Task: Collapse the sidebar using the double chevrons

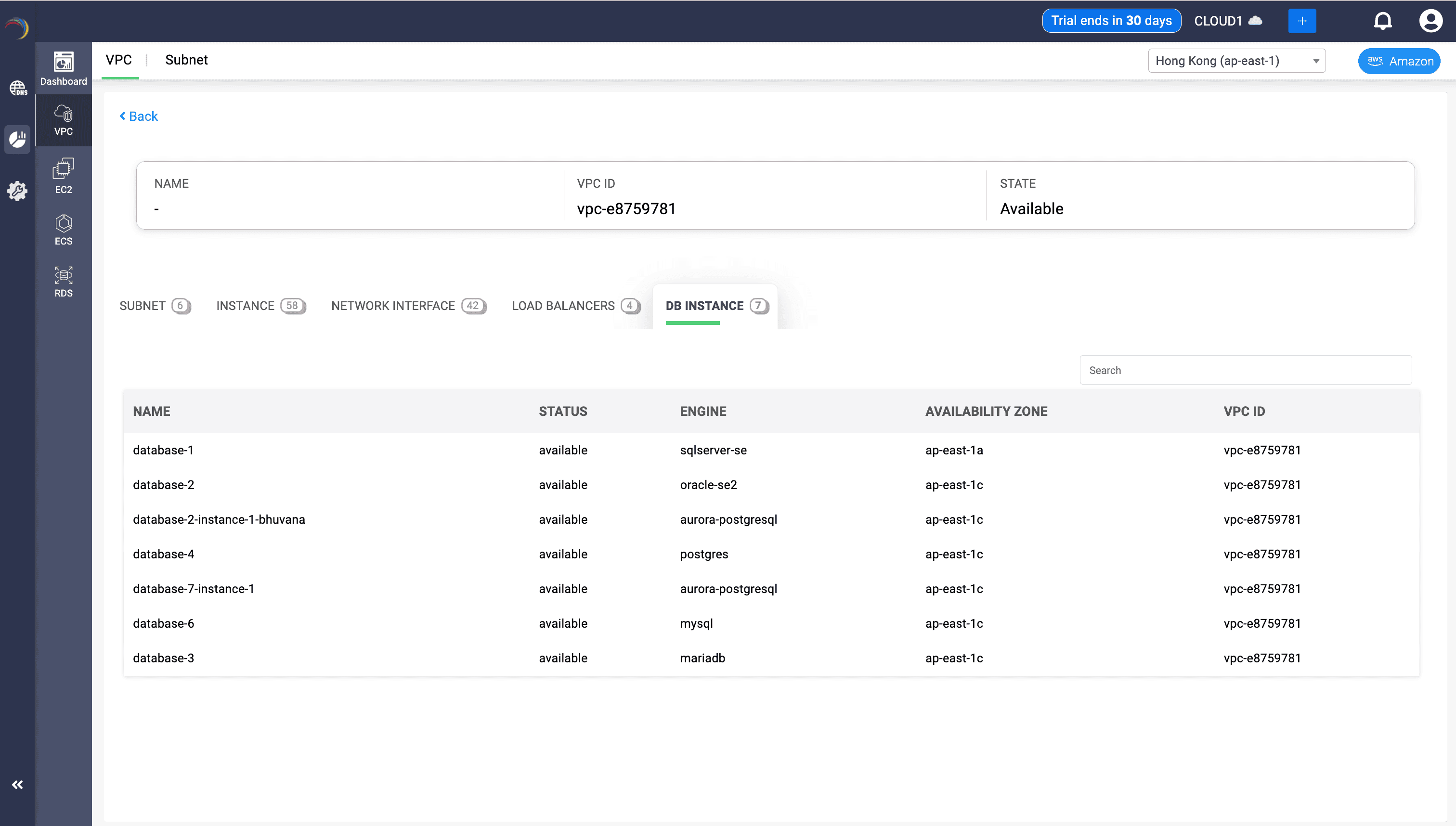Action: coord(18,785)
